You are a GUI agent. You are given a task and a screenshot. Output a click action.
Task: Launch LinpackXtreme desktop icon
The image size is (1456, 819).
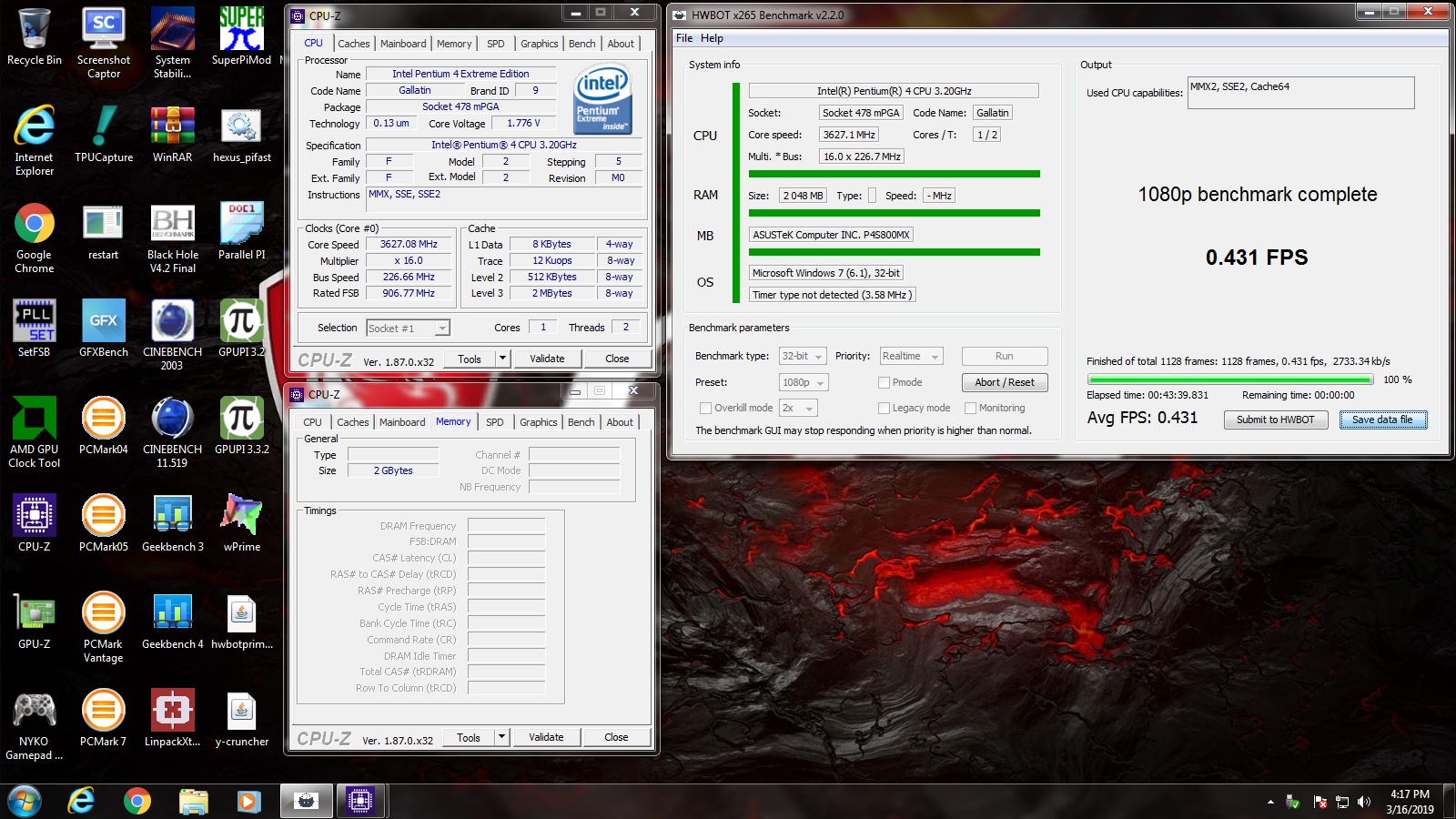click(x=173, y=719)
